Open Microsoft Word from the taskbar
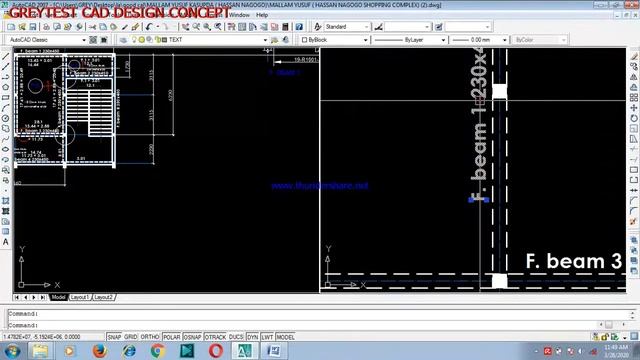The height and width of the screenshot is (360, 640). (x=274, y=351)
